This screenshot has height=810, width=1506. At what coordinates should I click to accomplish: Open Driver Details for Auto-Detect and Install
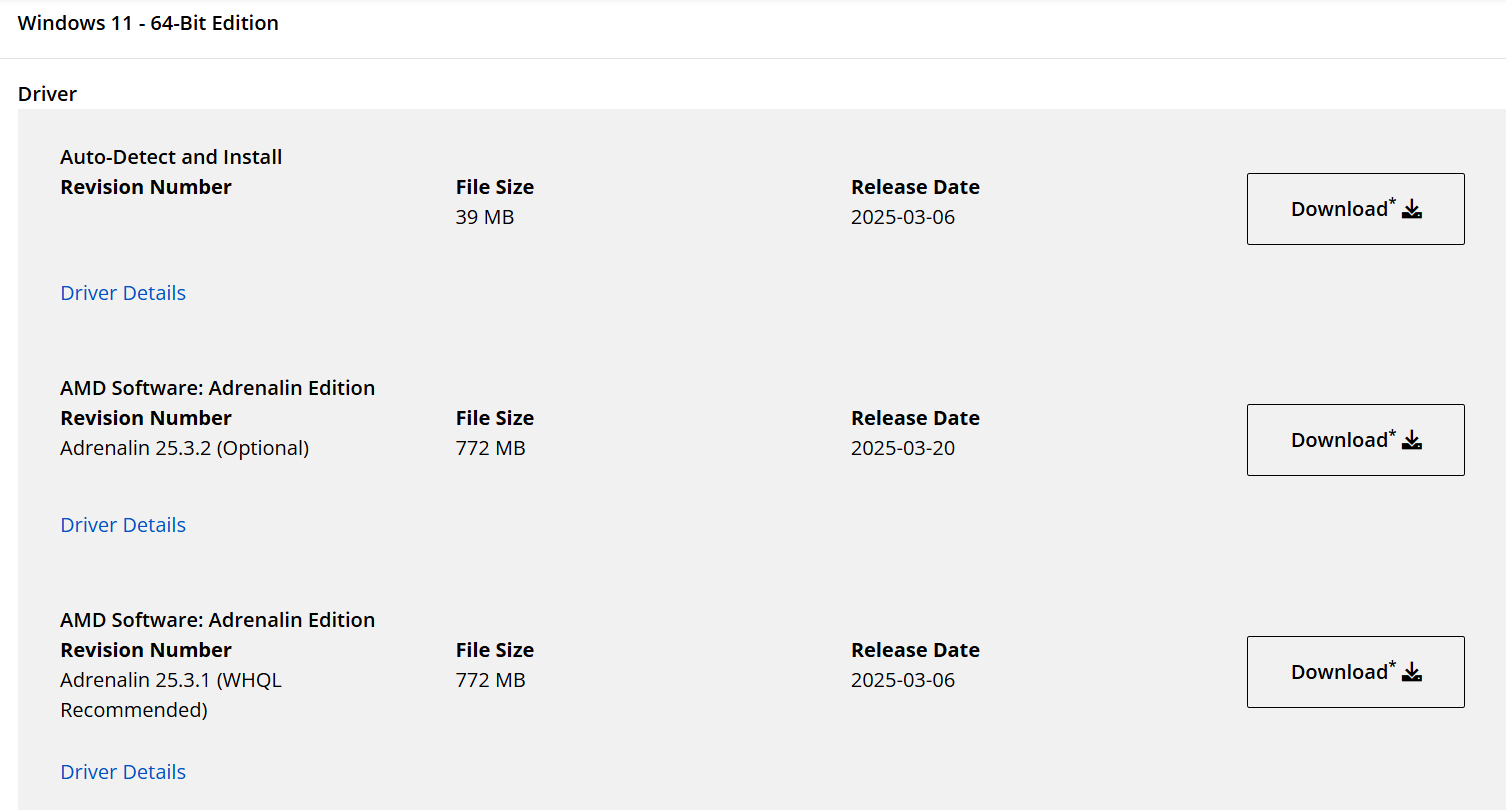point(123,293)
